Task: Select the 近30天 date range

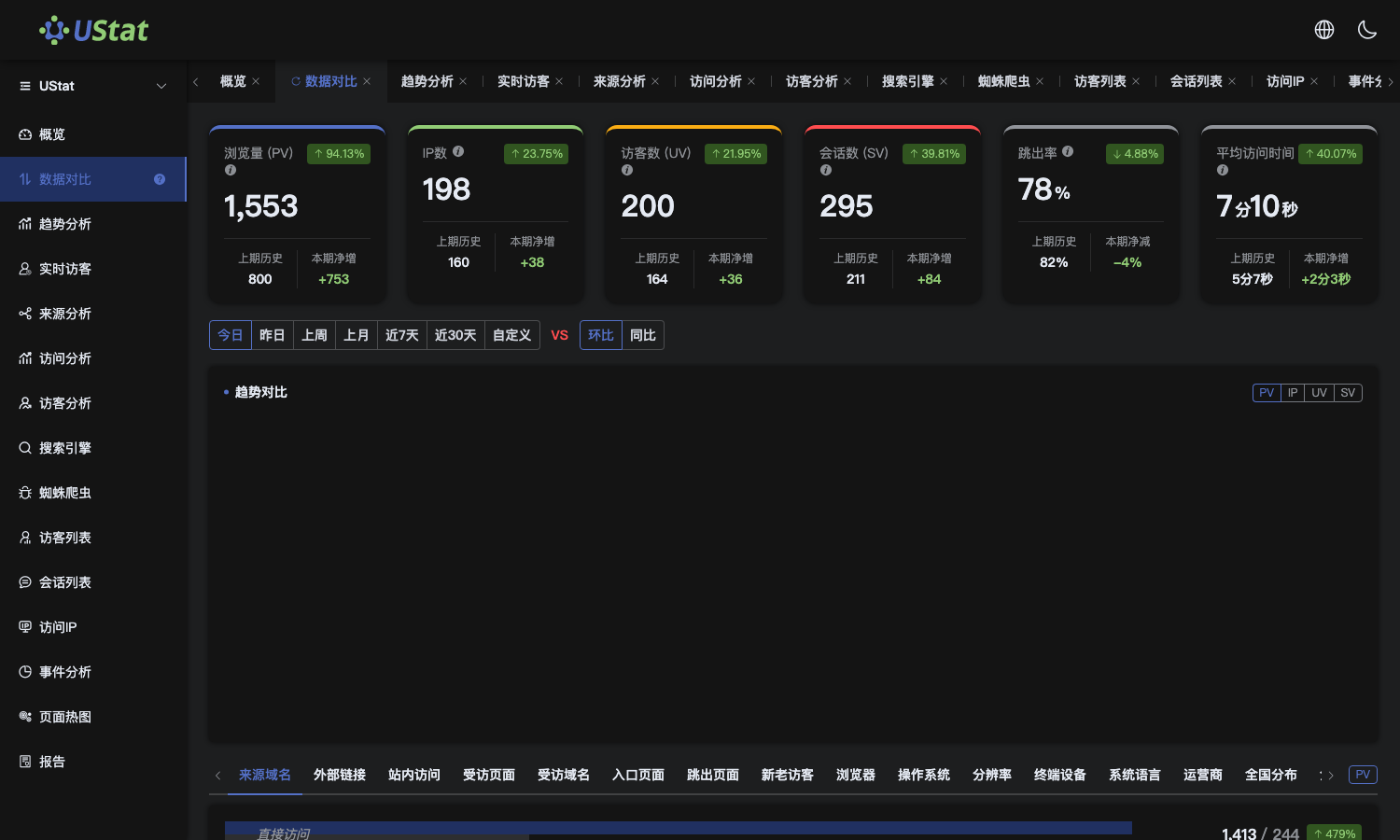Action: coord(455,335)
